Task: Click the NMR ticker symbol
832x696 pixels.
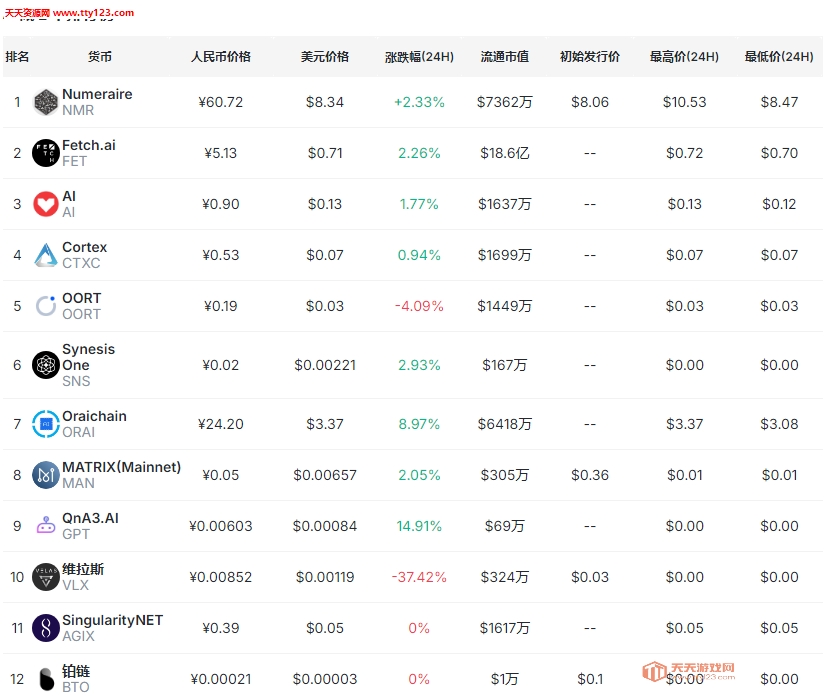Action: 78,110
